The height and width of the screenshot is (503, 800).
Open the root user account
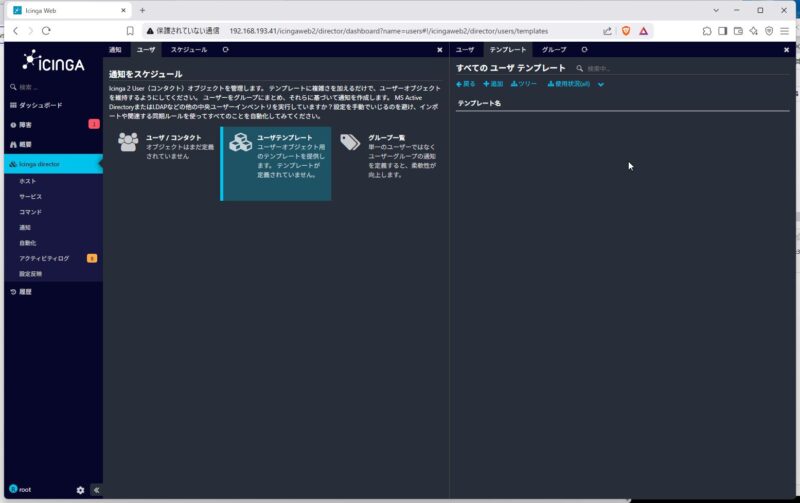20,489
